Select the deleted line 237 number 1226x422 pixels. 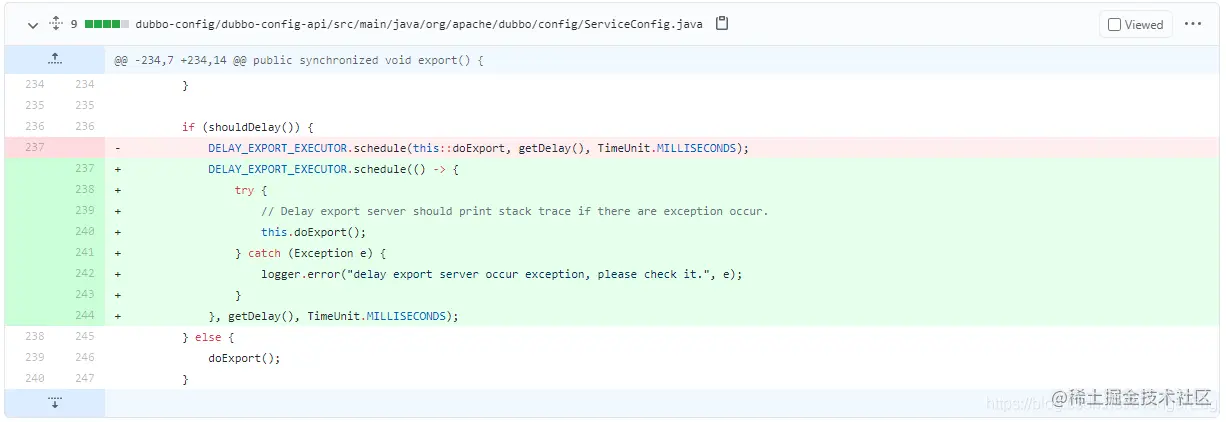34,148
